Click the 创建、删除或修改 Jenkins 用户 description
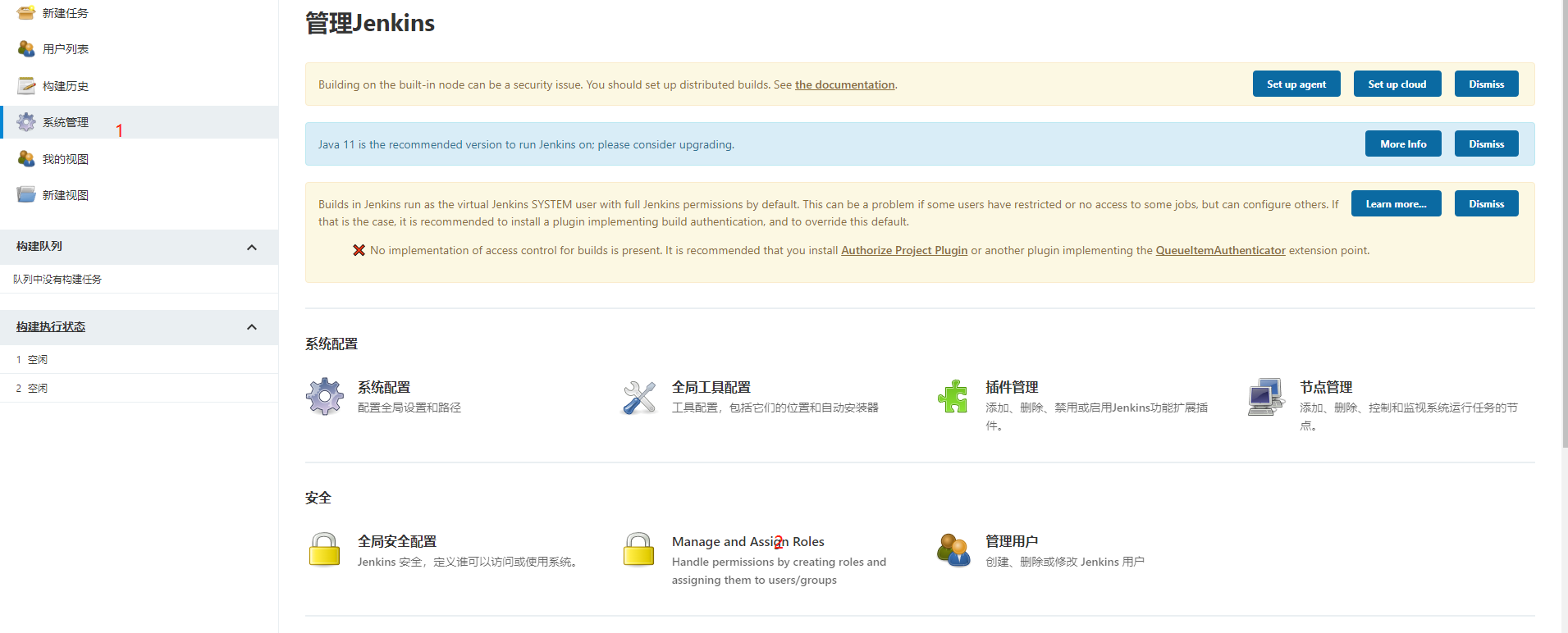This screenshot has height=633, width=1568. (x=1065, y=562)
